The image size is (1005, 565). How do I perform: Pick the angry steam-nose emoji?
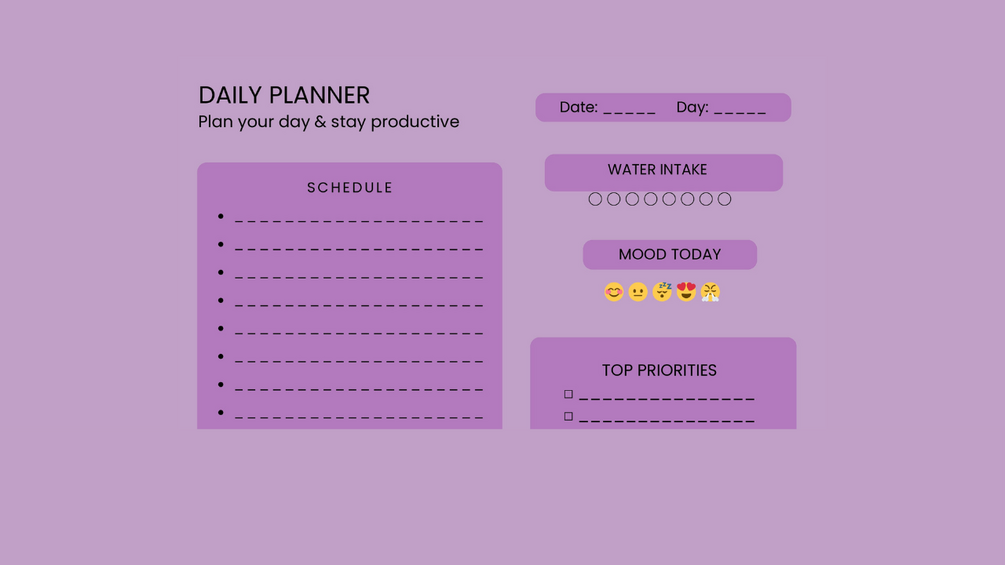(710, 292)
